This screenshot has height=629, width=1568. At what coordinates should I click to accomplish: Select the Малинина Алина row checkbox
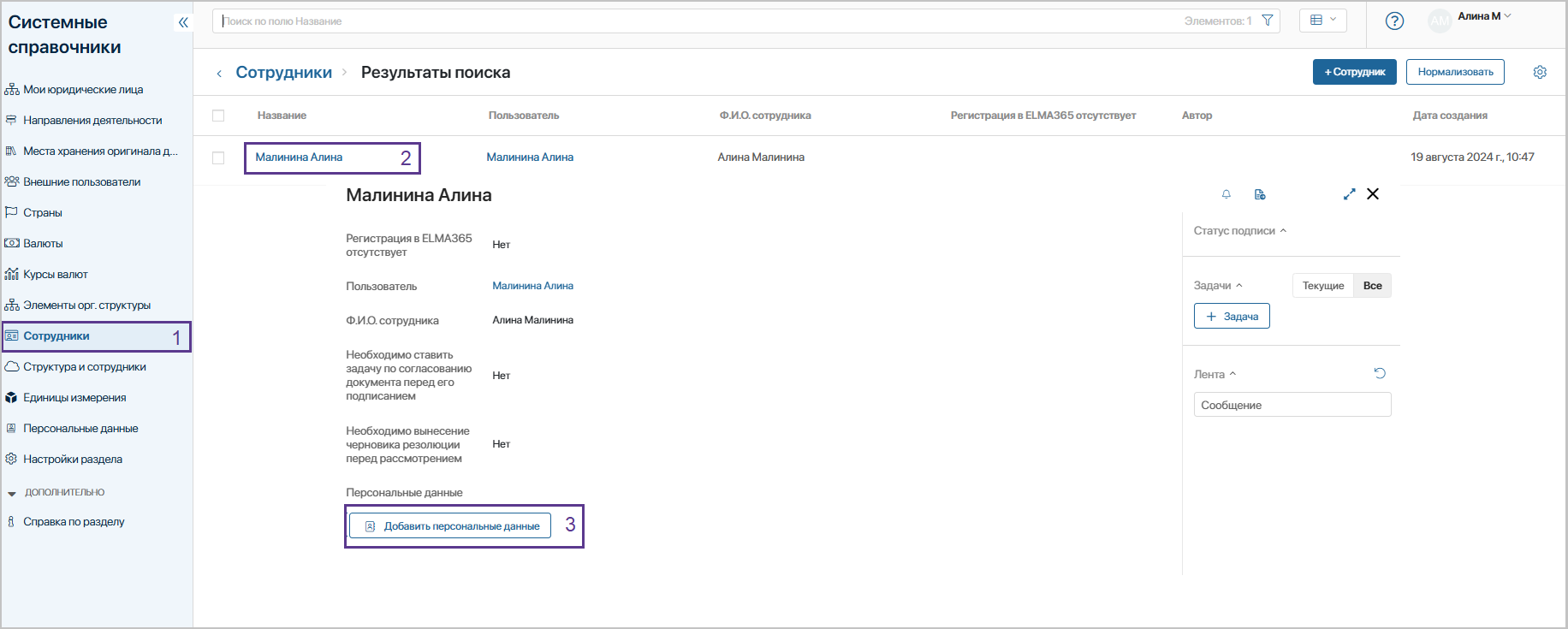[218, 157]
